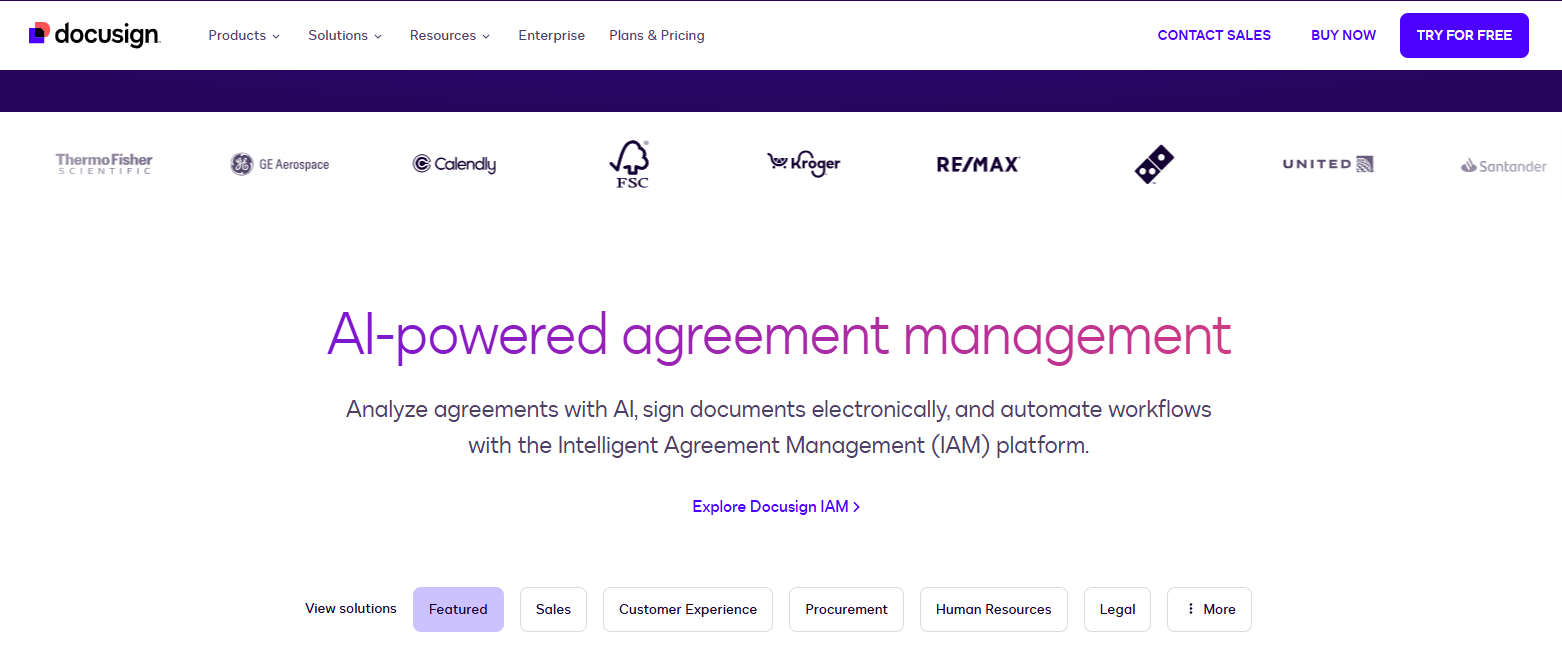
Task: Click the FSC certification logo
Action: 629,163
